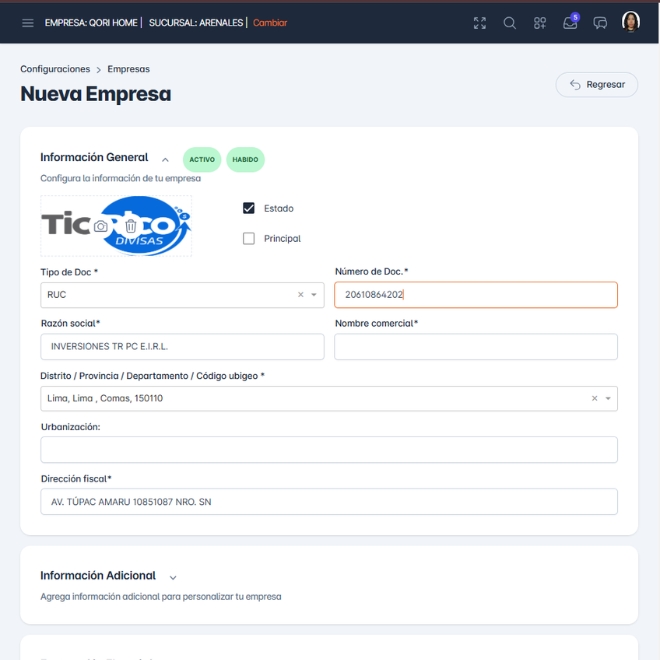Image resolution: width=660 pixels, height=660 pixels.
Task: Click the Cambiar link
Action: (270, 23)
